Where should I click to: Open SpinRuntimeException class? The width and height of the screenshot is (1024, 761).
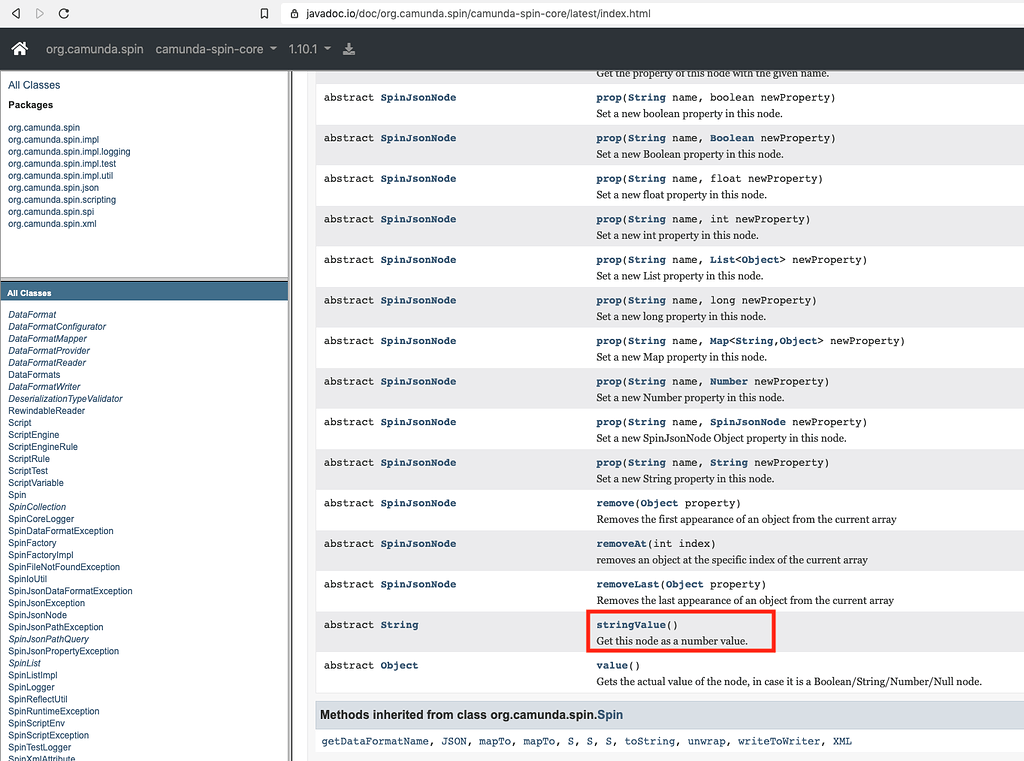click(x=54, y=711)
